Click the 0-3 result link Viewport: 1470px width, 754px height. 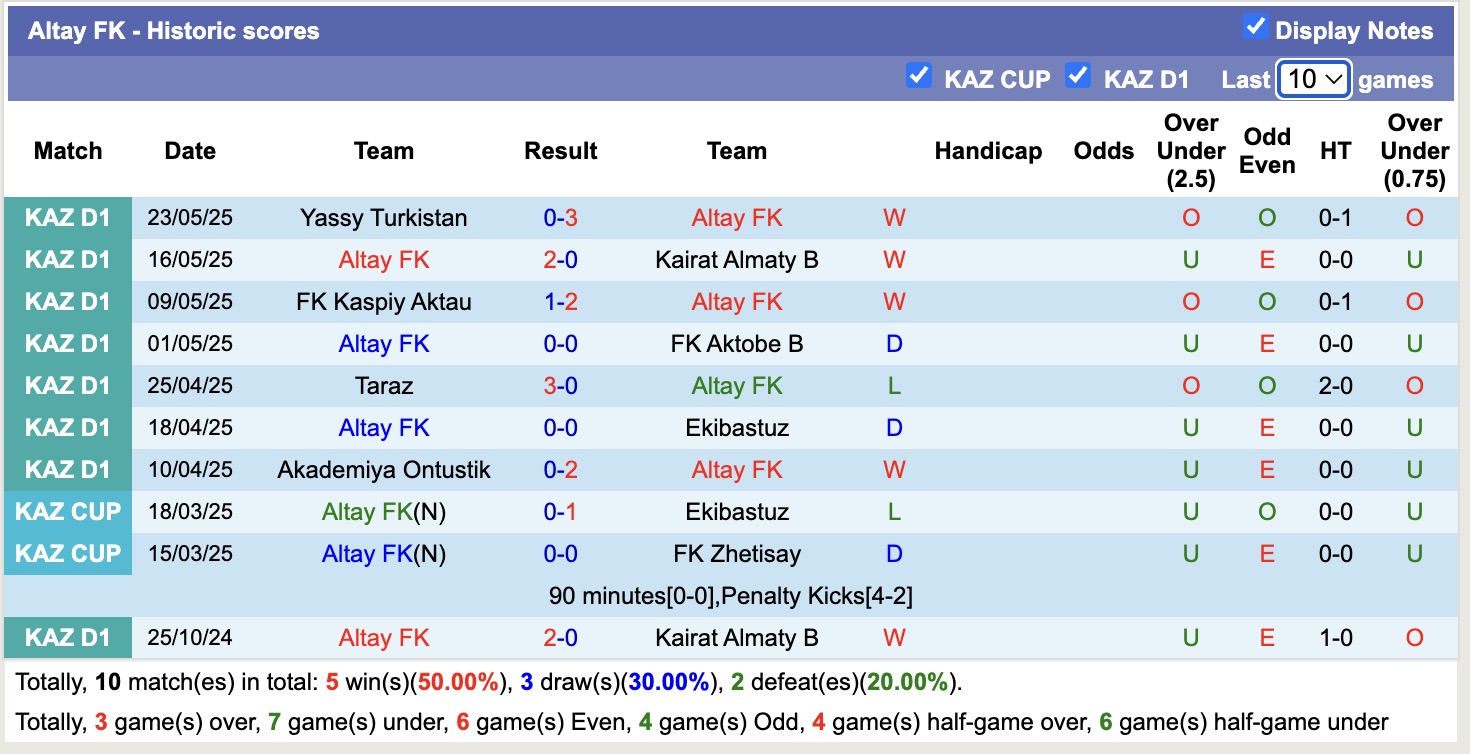pos(561,217)
